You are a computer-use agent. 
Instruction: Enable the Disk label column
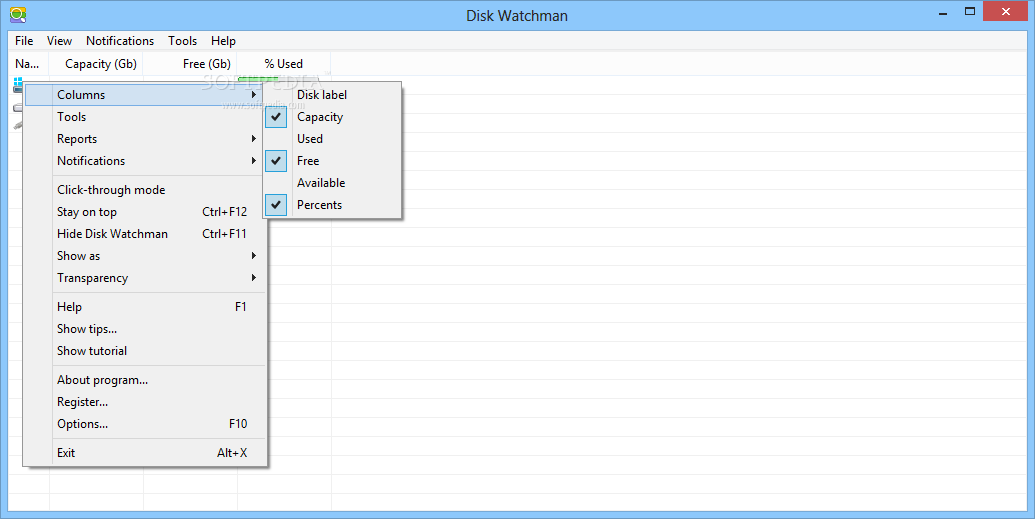coord(332,94)
